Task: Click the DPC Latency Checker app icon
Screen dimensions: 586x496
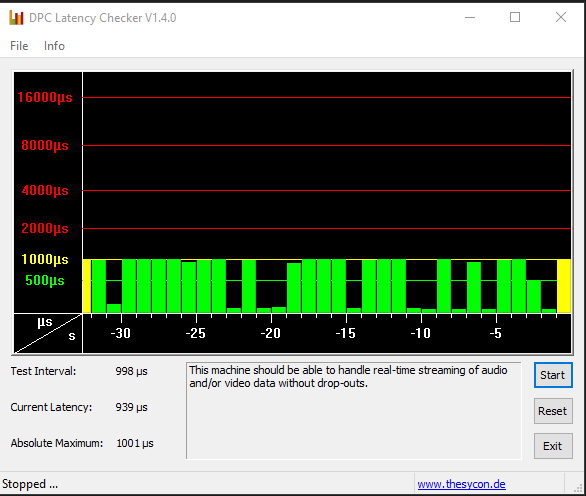Action: pyautogui.click(x=16, y=18)
